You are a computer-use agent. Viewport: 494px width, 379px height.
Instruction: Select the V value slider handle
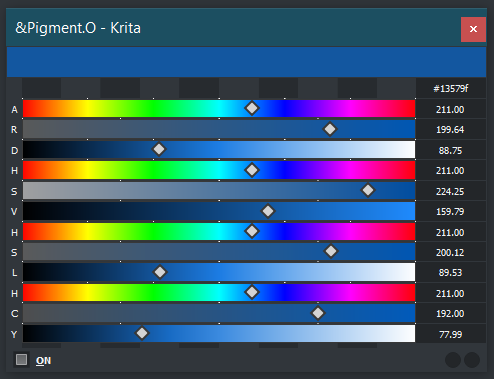tap(268, 211)
